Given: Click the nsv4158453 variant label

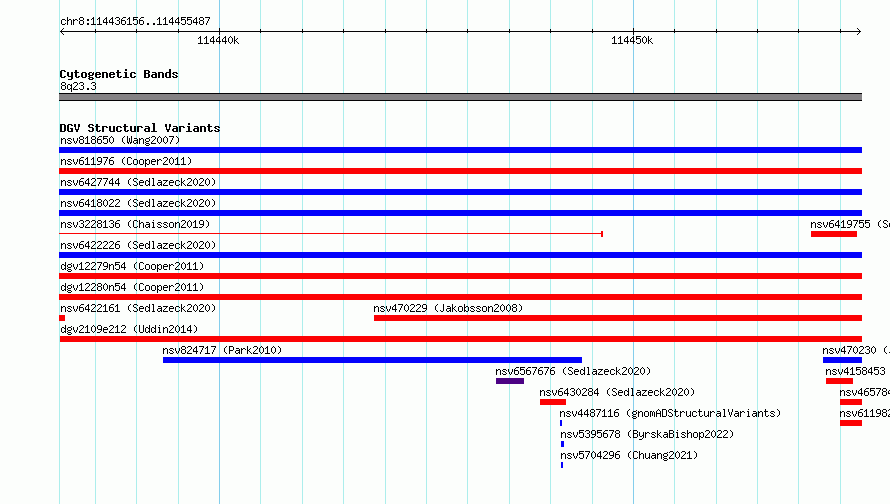Looking at the screenshot, I should pyautogui.click(x=855, y=371).
